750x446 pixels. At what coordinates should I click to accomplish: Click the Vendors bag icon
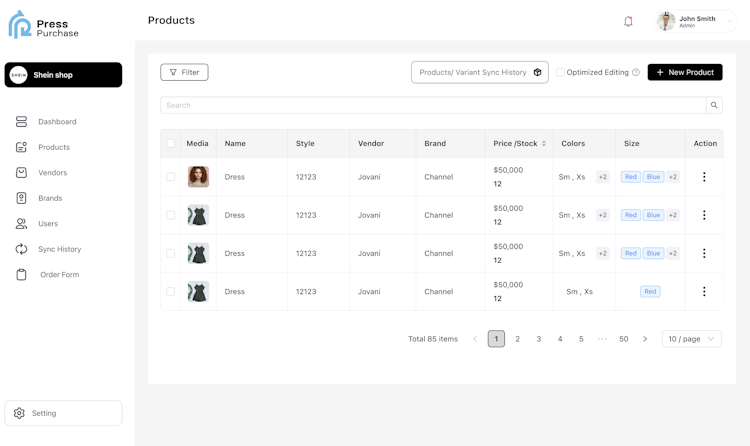coord(21,172)
